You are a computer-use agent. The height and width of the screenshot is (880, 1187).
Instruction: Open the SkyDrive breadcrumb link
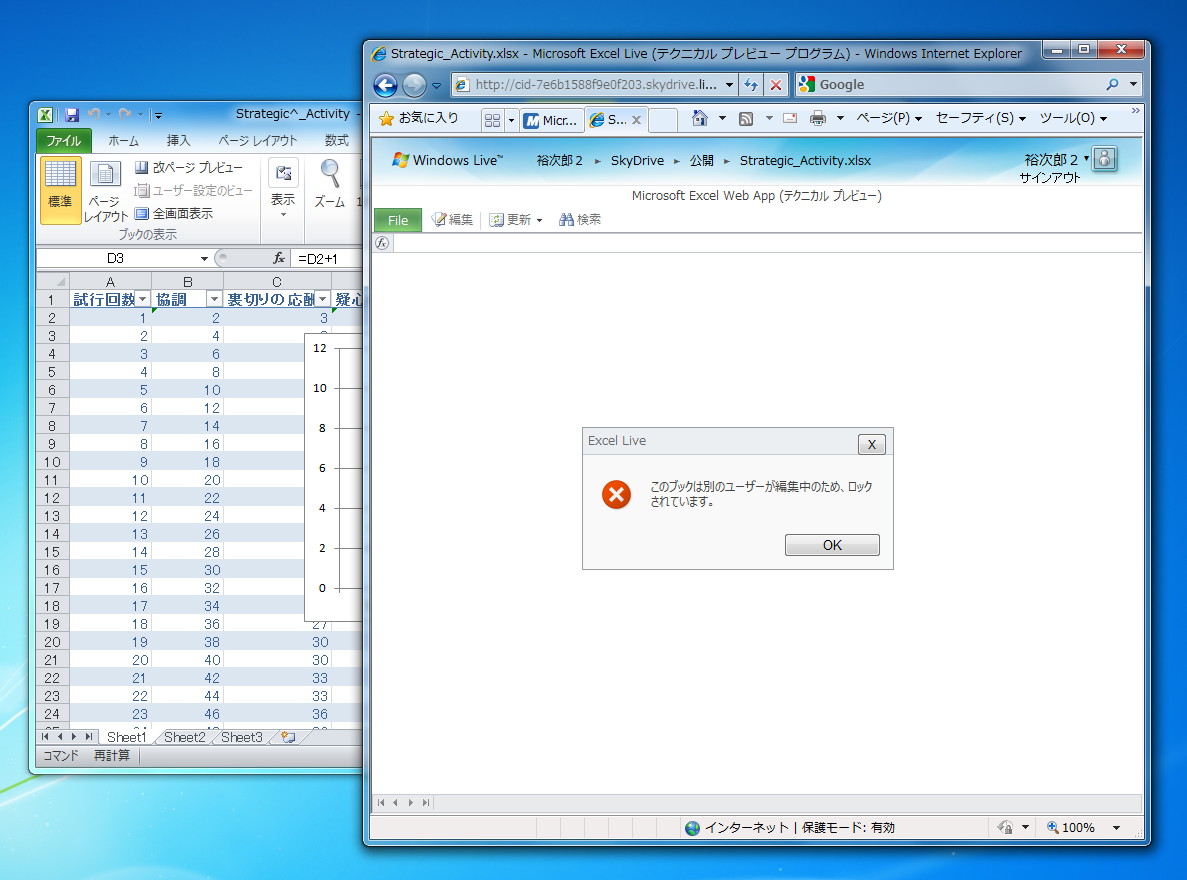[x=638, y=160]
